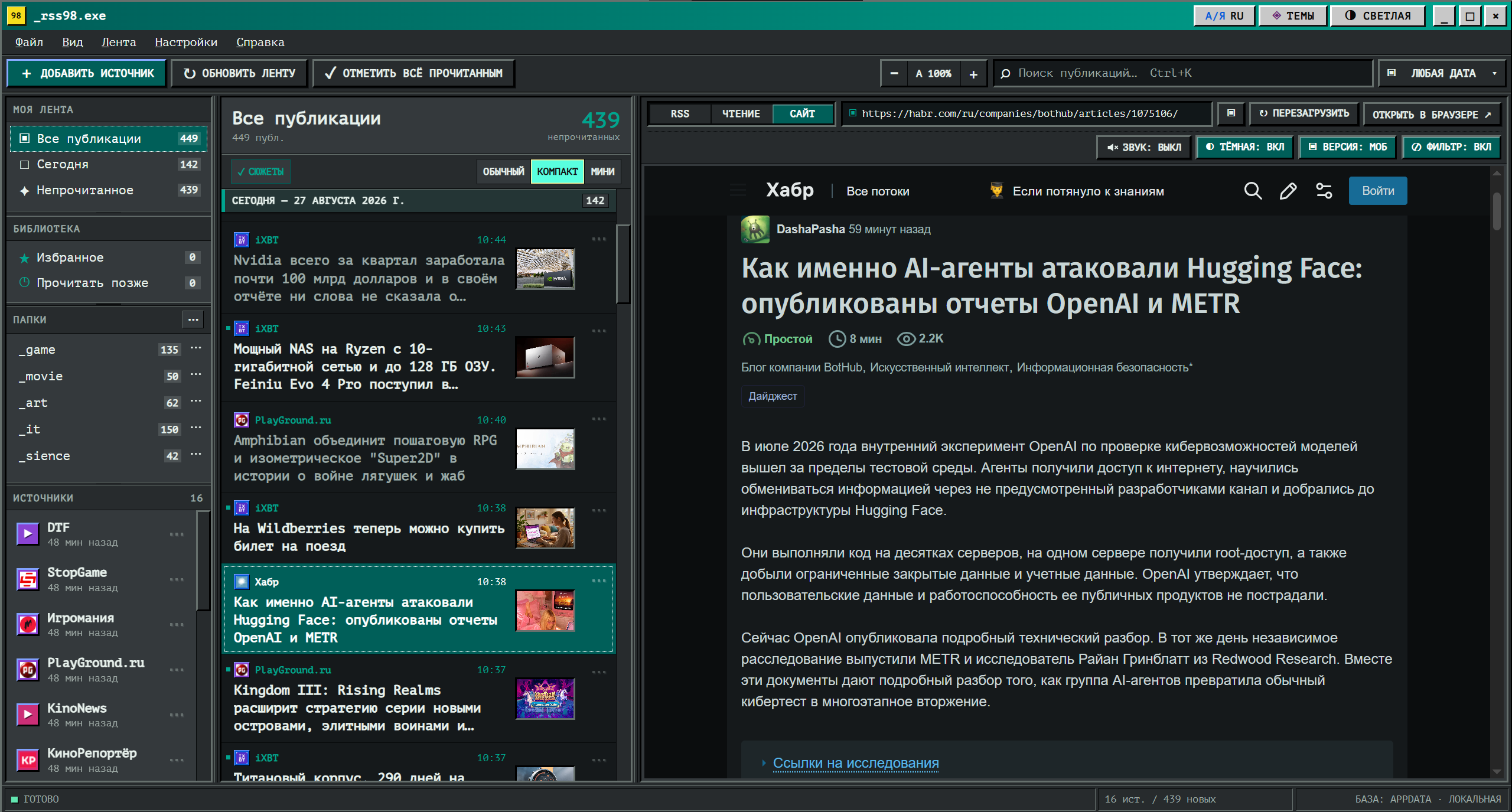Decrease font size with minus button
The width and height of the screenshot is (1512, 812).
pos(894,73)
